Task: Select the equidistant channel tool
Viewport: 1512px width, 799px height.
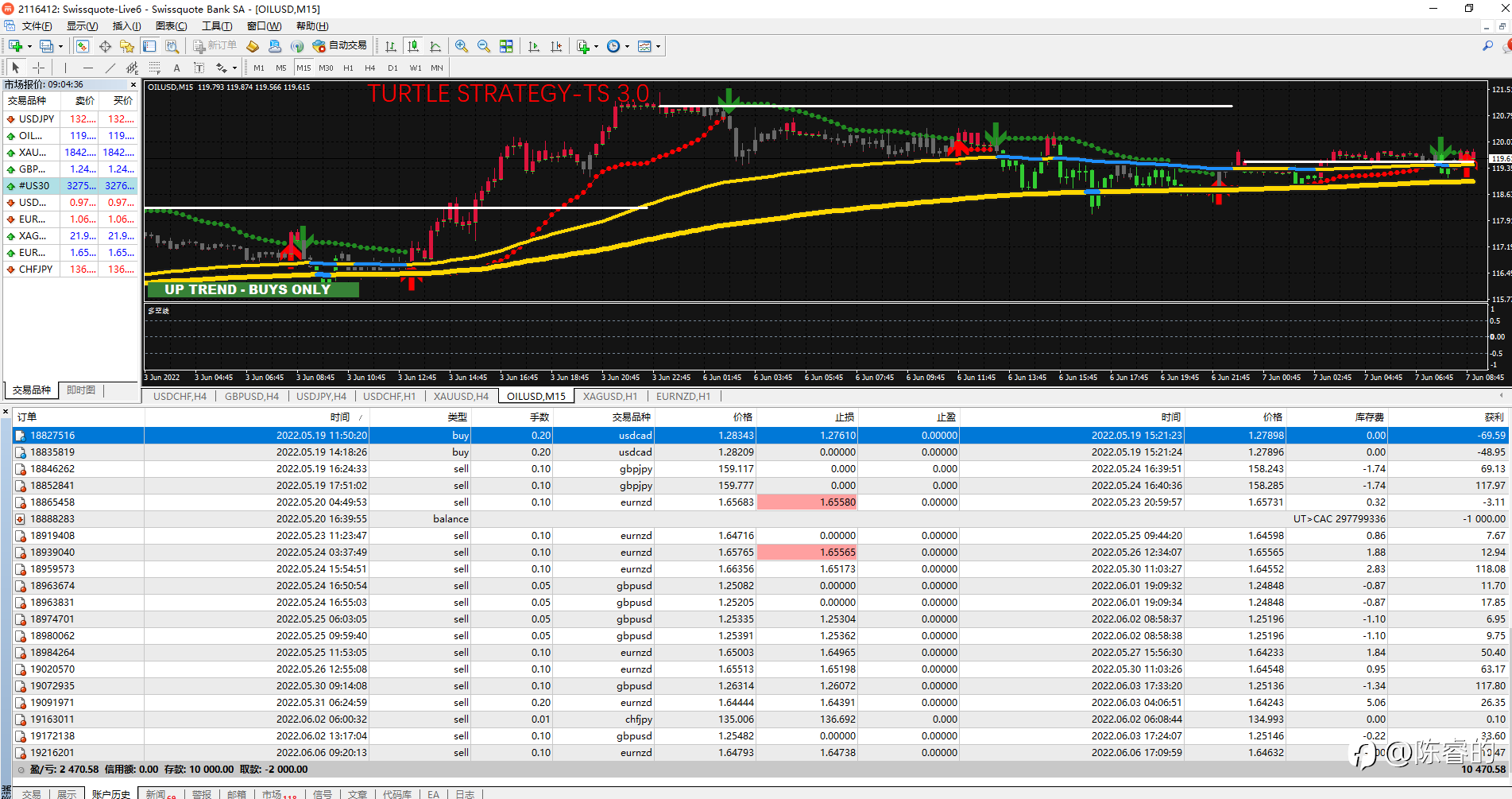Action: 132,68
